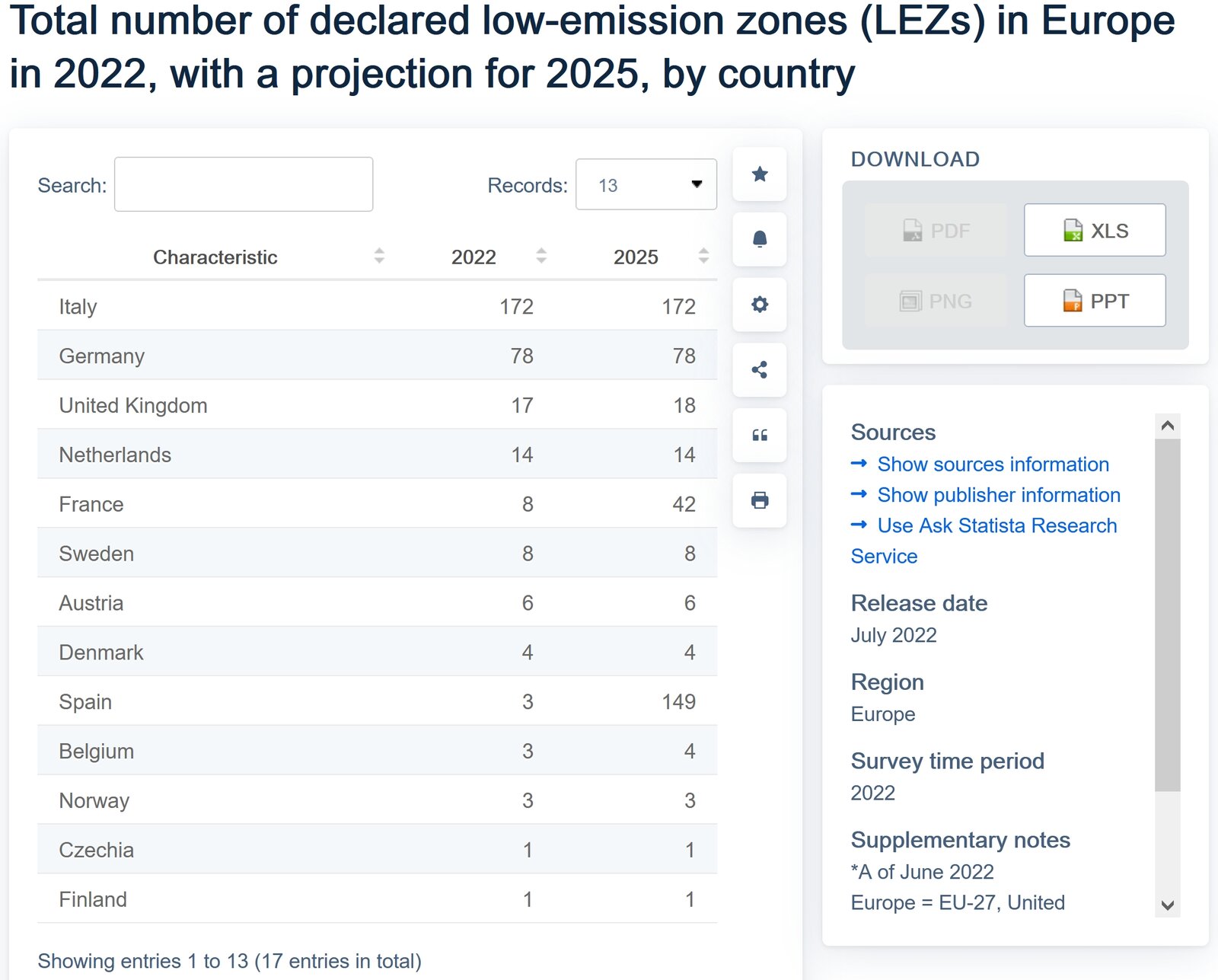Open Show publisher information link
The height and width of the screenshot is (980, 1218).
click(x=998, y=495)
